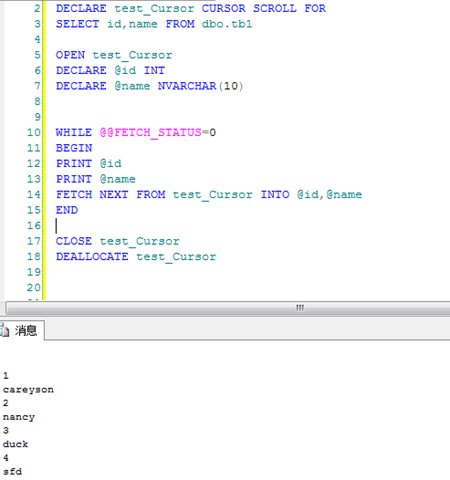Click INTO @id,@name on line 14
This screenshot has height=480, width=450.
pos(311,194)
